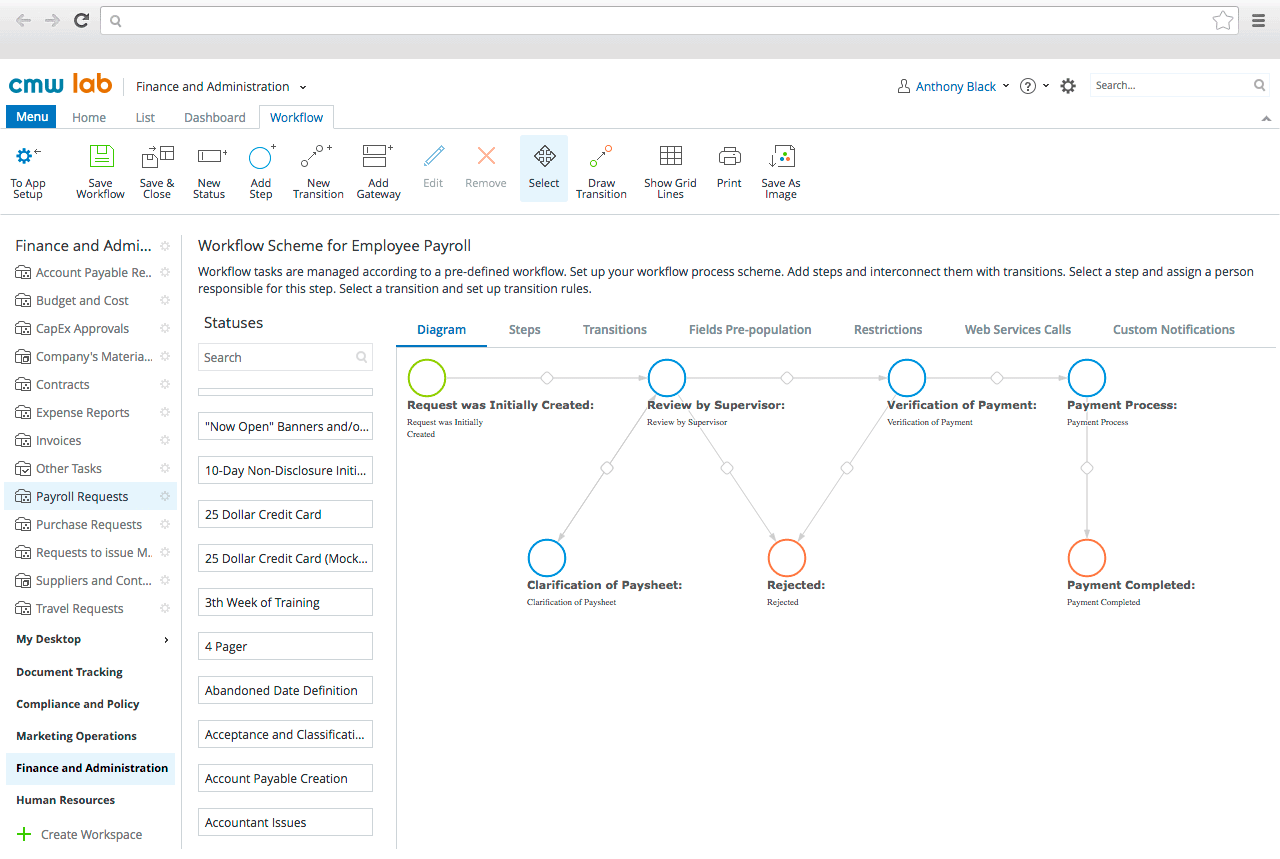This screenshot has width=1280, height=859.
Task: Open the Transitions tab
Action: click(615, 330)
